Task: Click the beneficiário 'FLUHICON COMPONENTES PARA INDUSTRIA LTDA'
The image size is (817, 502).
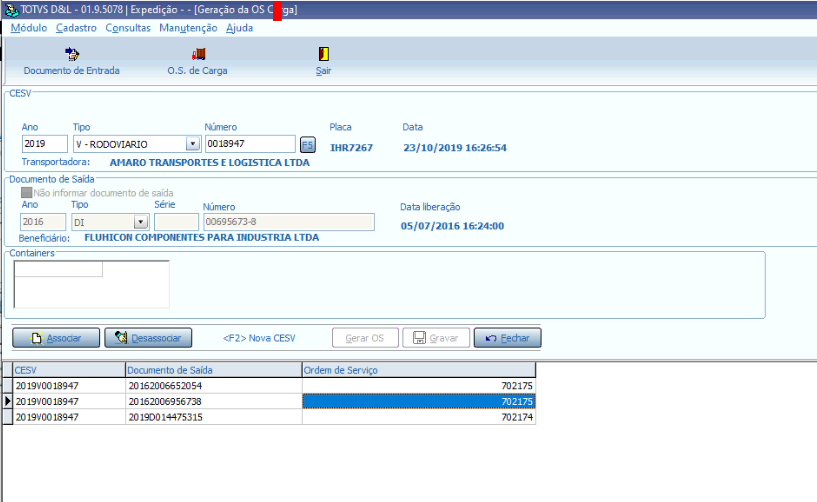Action: (x=202, y=238)
